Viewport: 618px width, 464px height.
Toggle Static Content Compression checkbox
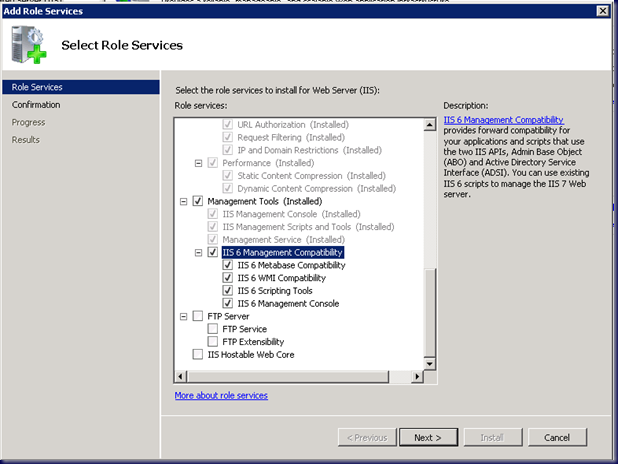click(x=227, y=175)
